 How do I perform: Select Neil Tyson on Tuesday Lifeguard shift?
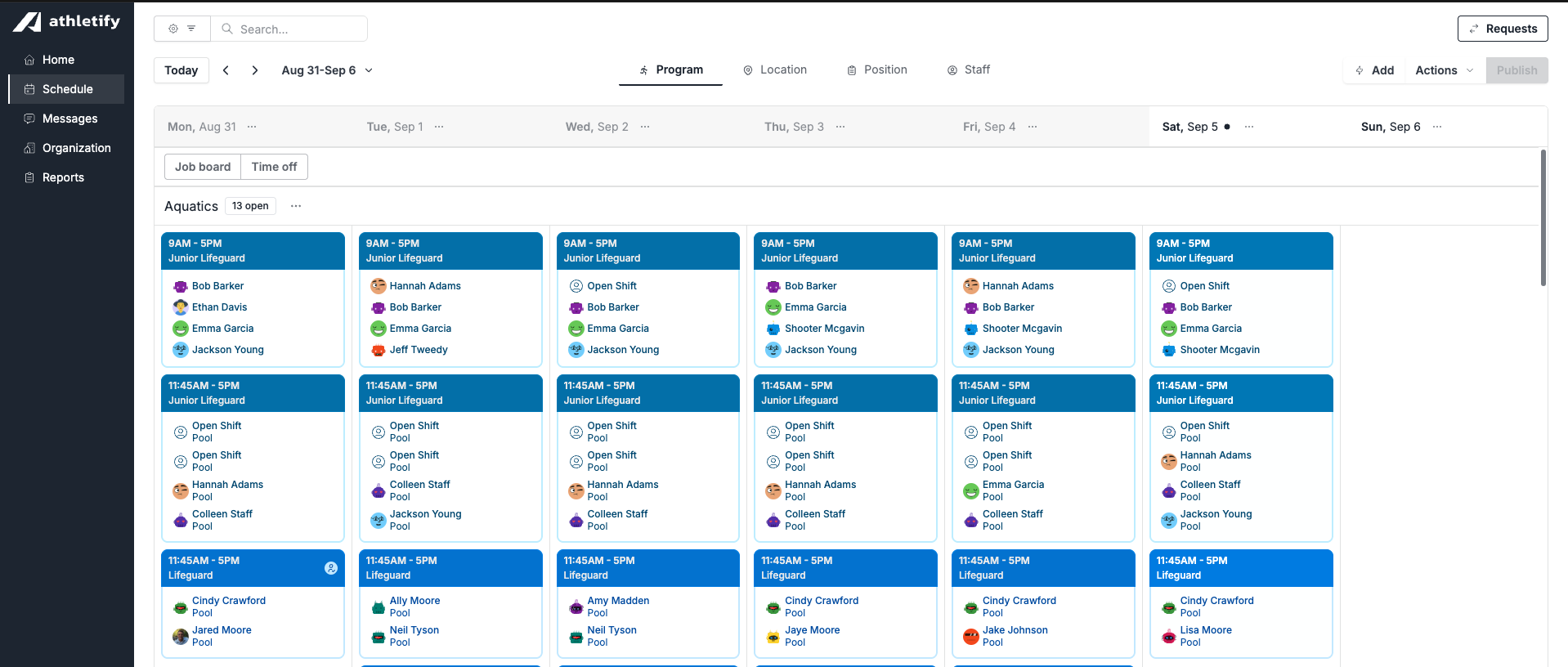pos(414,636)
